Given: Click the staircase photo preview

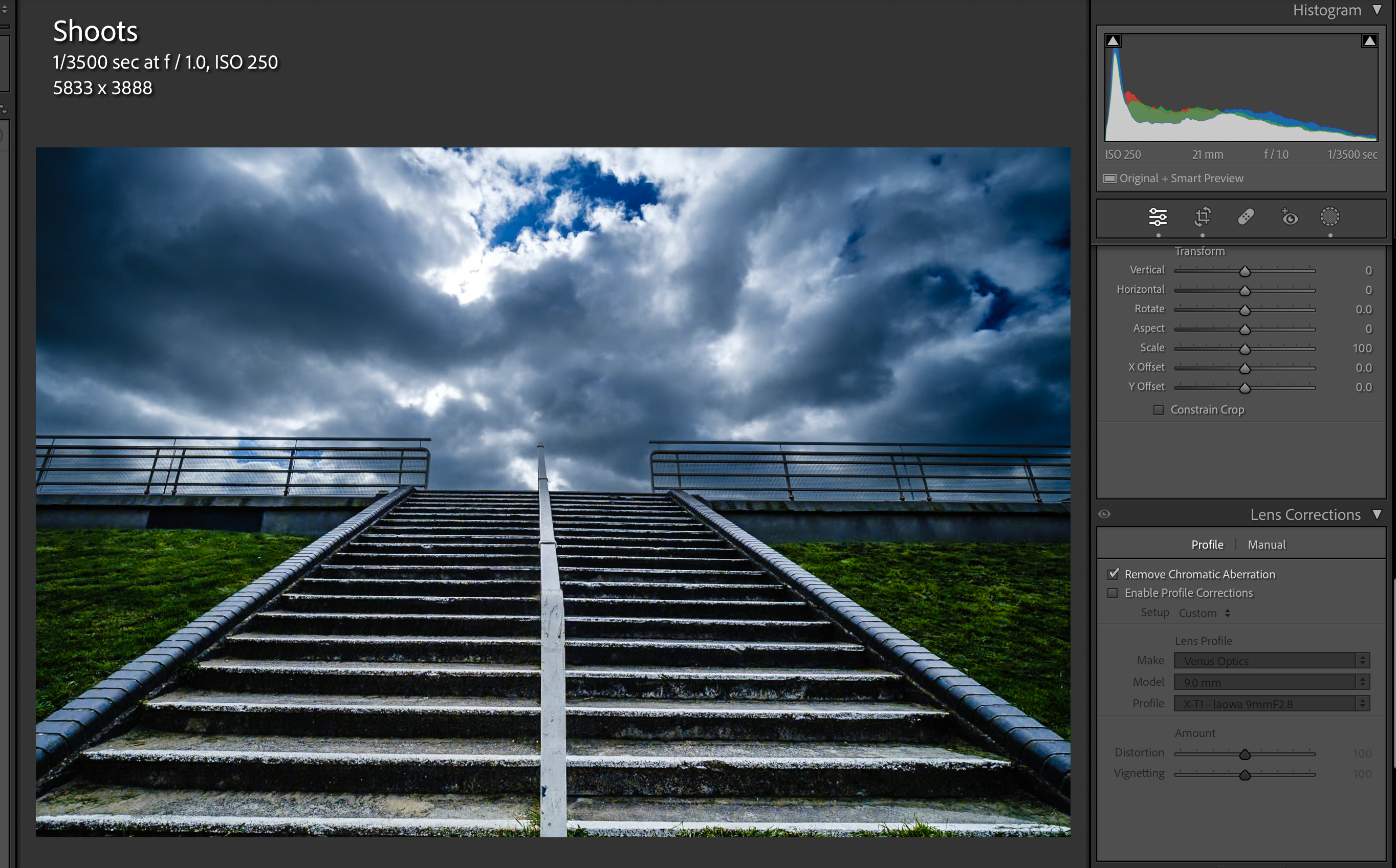Looking at the screenshot, I should pyautogui.click(x=552, y=492).
